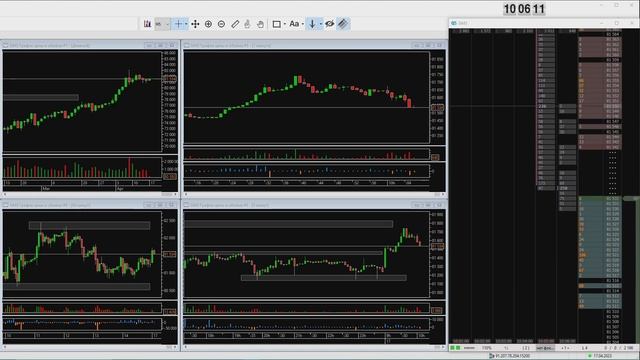
Task: Click the green connection status icon
Action: click(589, 356)
